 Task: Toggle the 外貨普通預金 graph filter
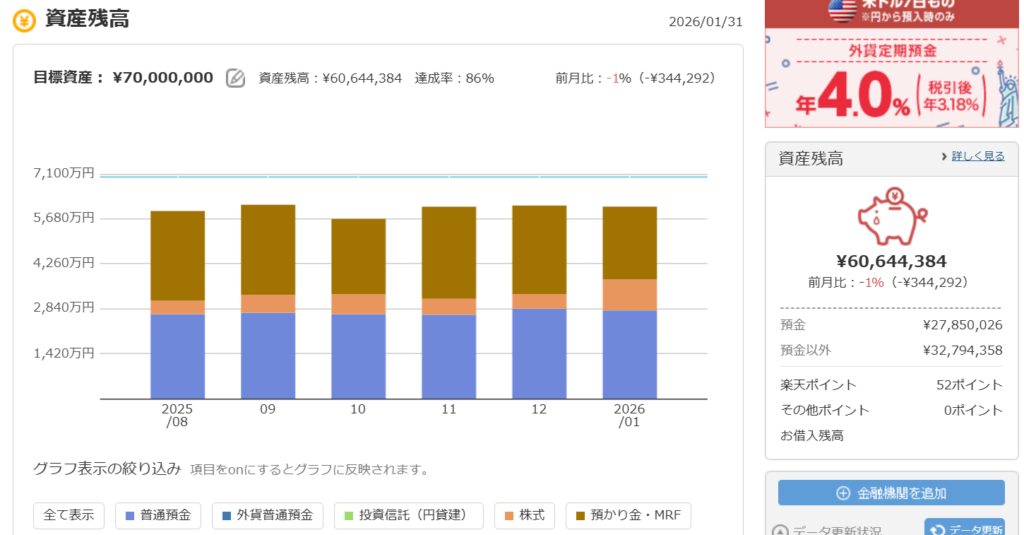click(266, 516)
